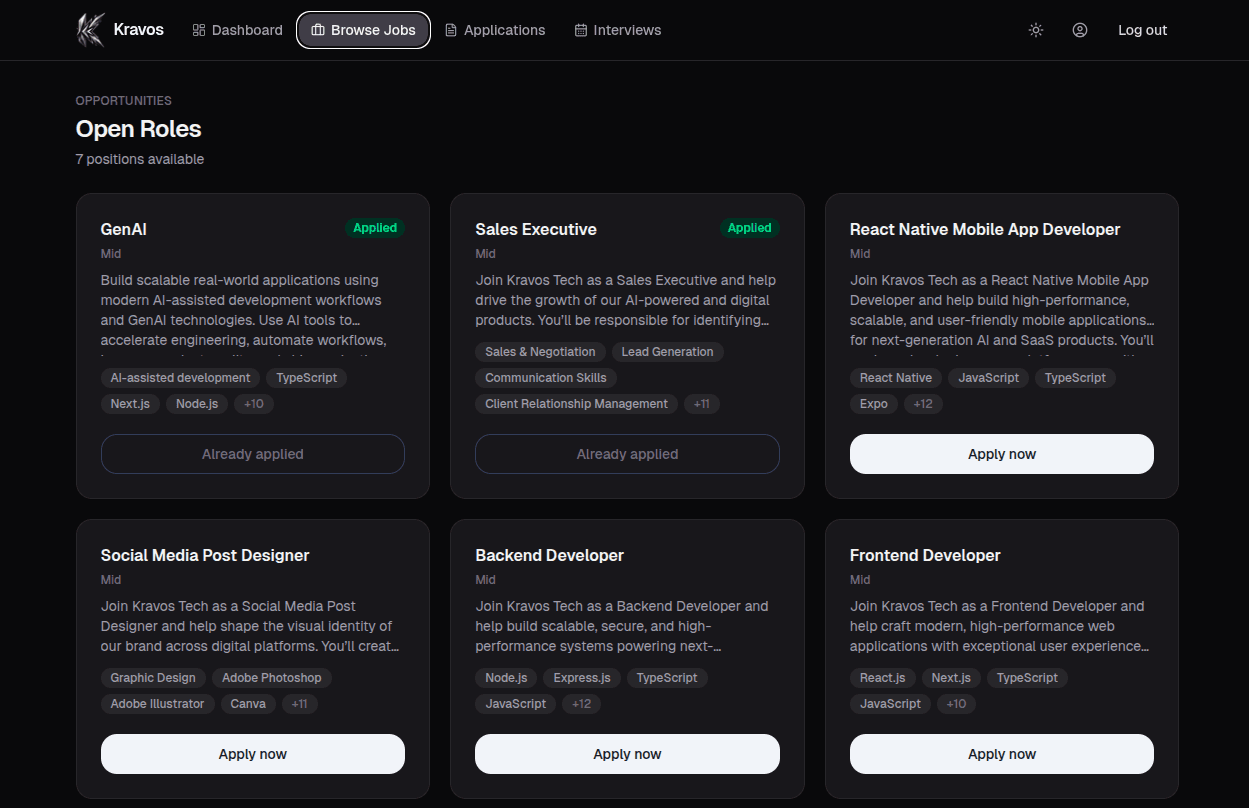Click the React Native skill tag
The image size is (1249, 808).
[896, 378]
